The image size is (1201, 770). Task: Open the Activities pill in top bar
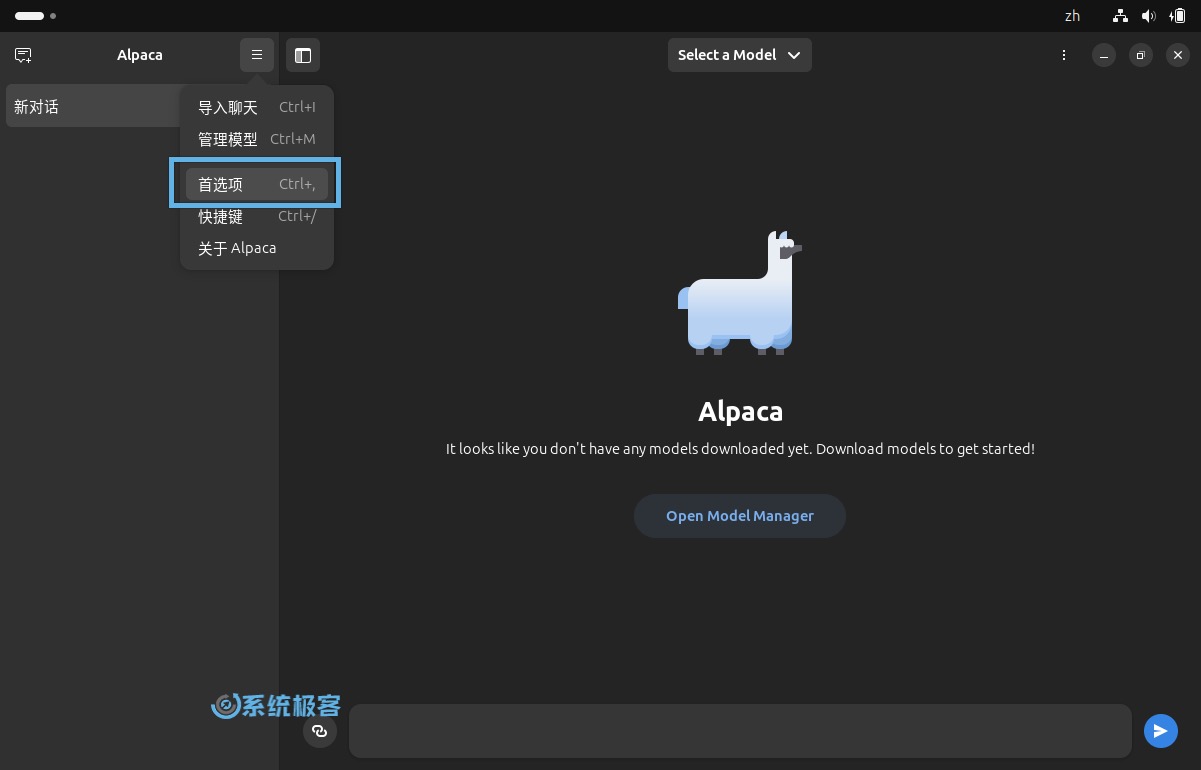click(35, 16)
